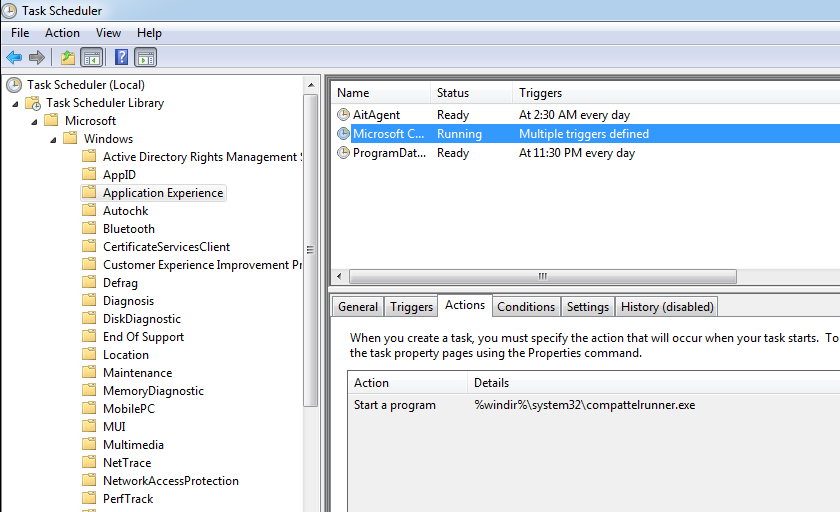Click the Up one level folder icon

68,57
